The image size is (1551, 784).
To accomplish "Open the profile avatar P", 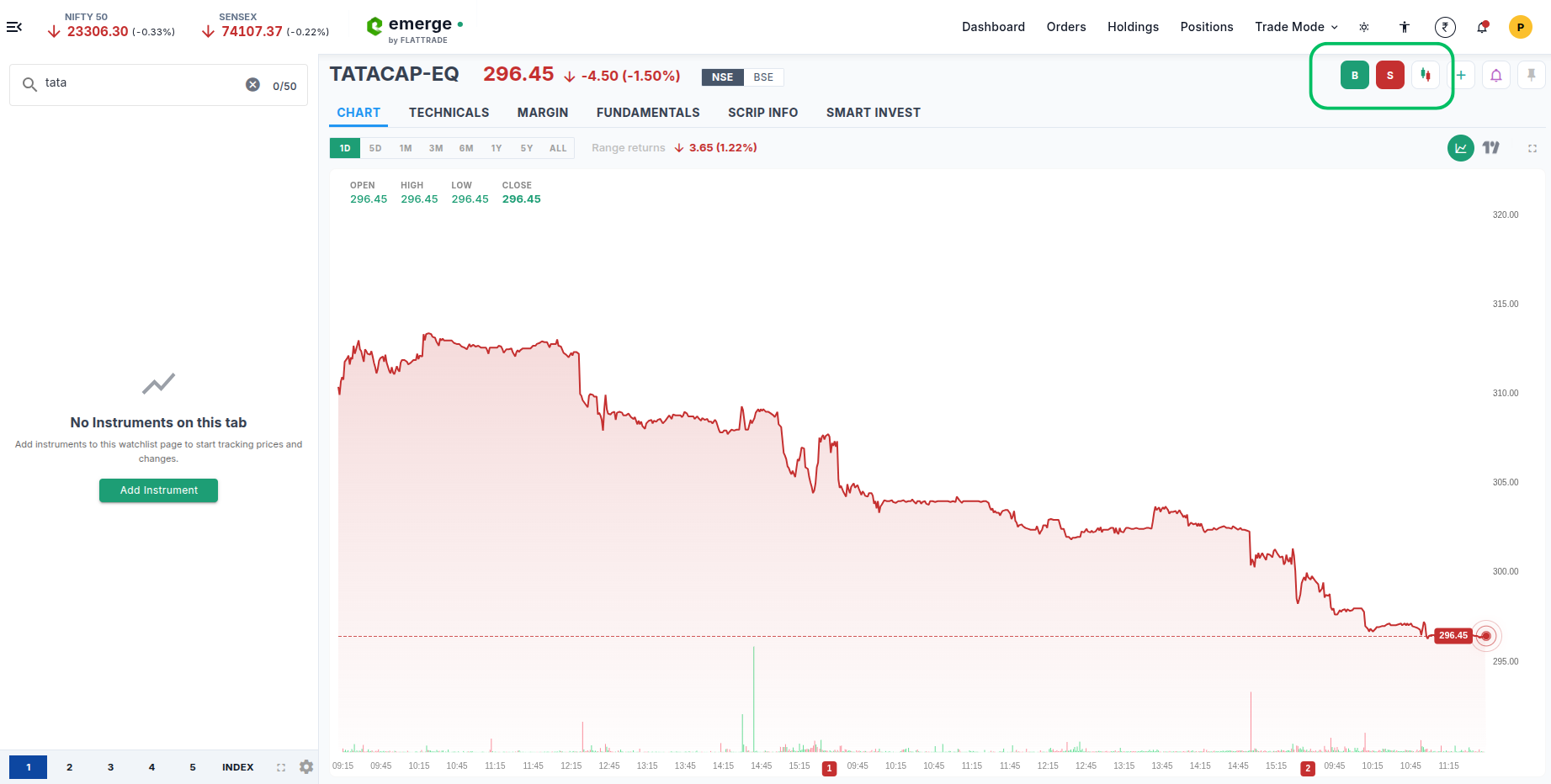I will click(1521, 27).
